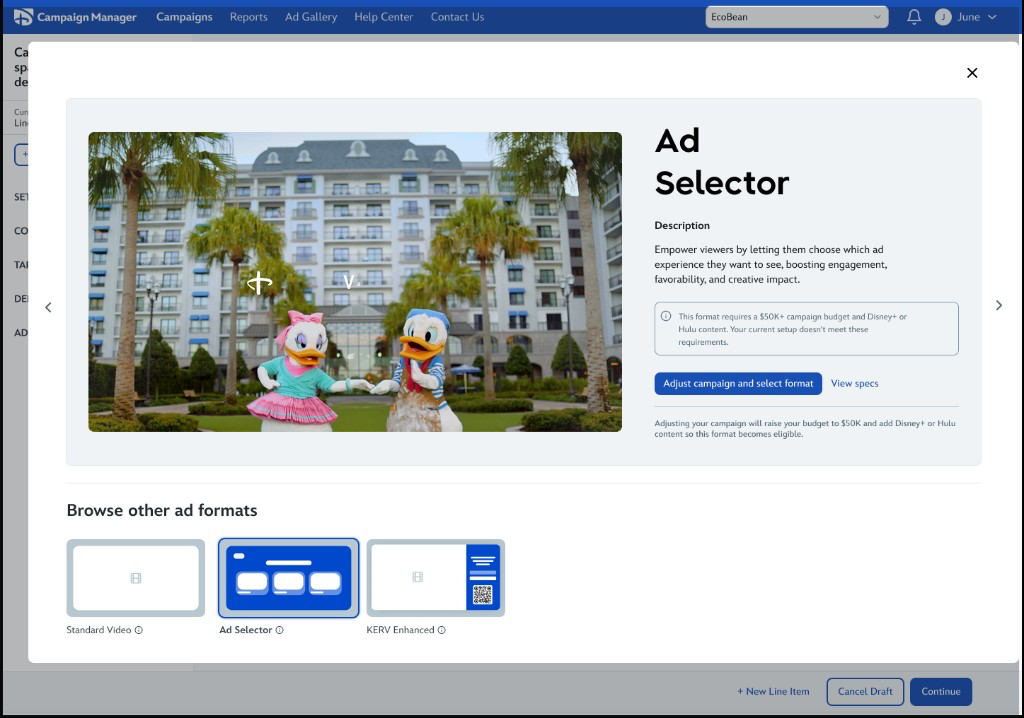Select the Ad Selector format thumbnail
The width and height of the screenshot is (1024, 718).
coord(289,578)
